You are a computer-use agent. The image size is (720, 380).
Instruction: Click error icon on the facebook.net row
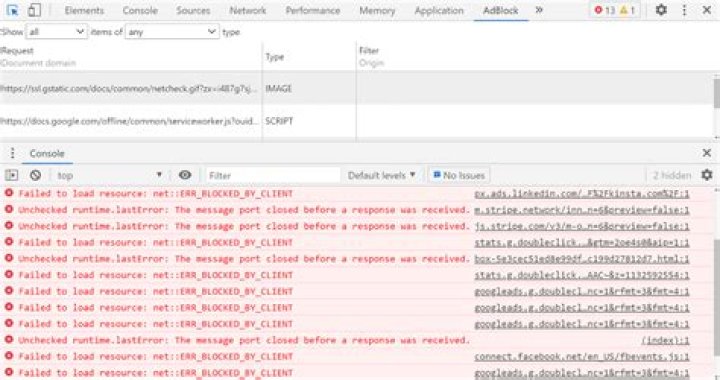[x=9, y=356]
